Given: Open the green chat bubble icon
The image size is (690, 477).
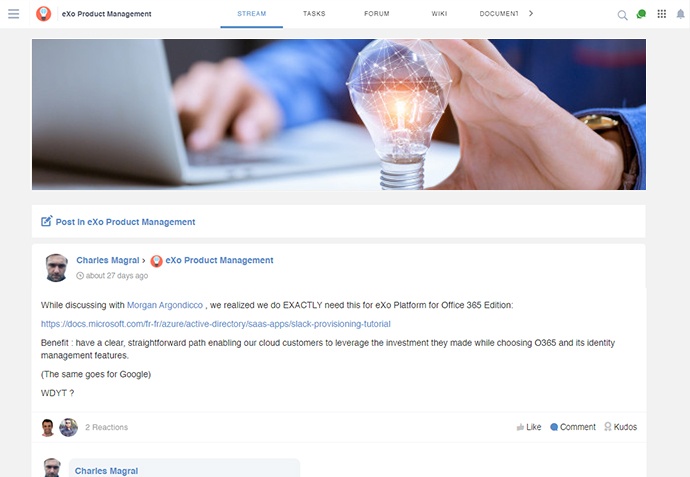Looking at the screenshot, I should coord(641,15).
